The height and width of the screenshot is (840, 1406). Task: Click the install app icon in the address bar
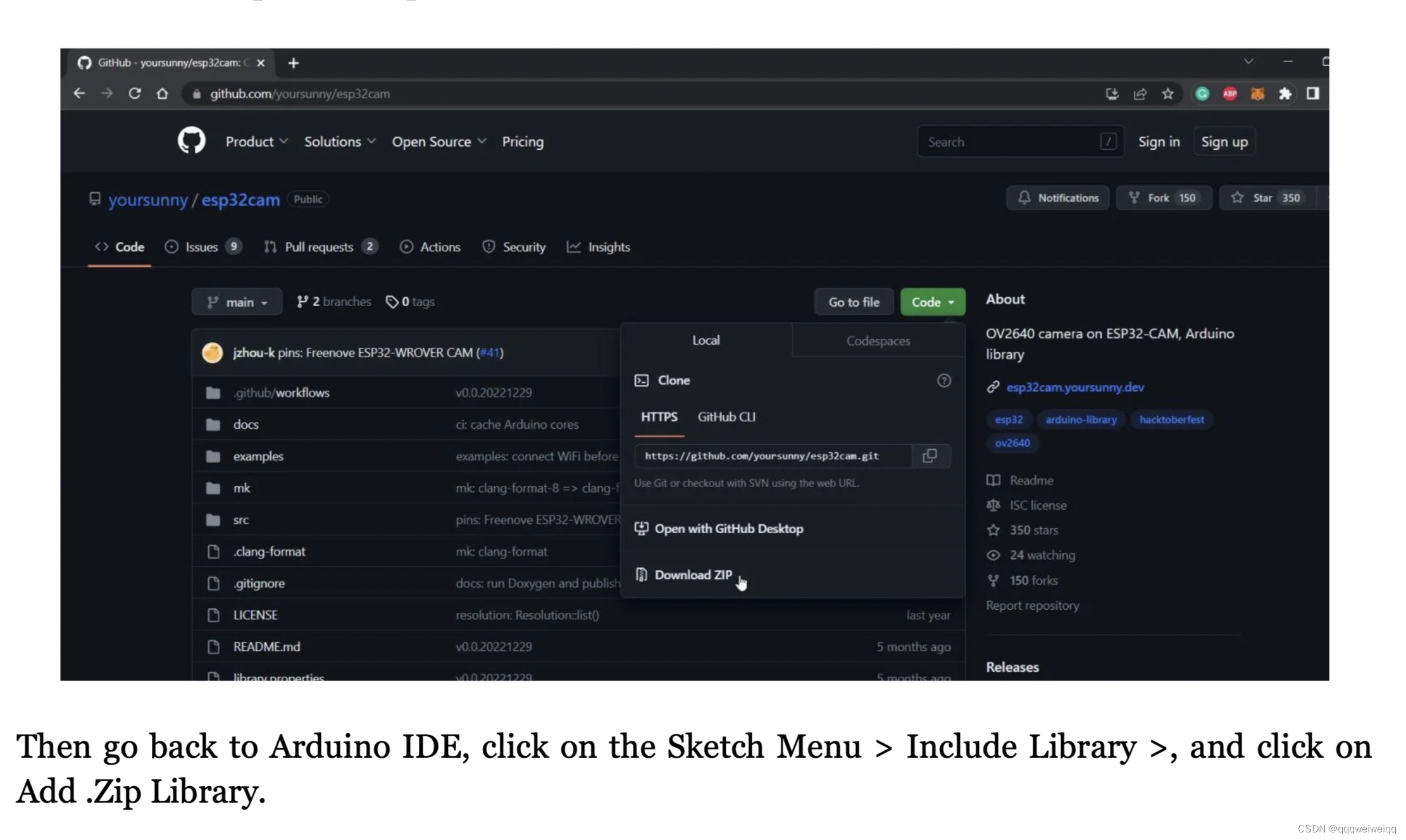pos(1112,94)
